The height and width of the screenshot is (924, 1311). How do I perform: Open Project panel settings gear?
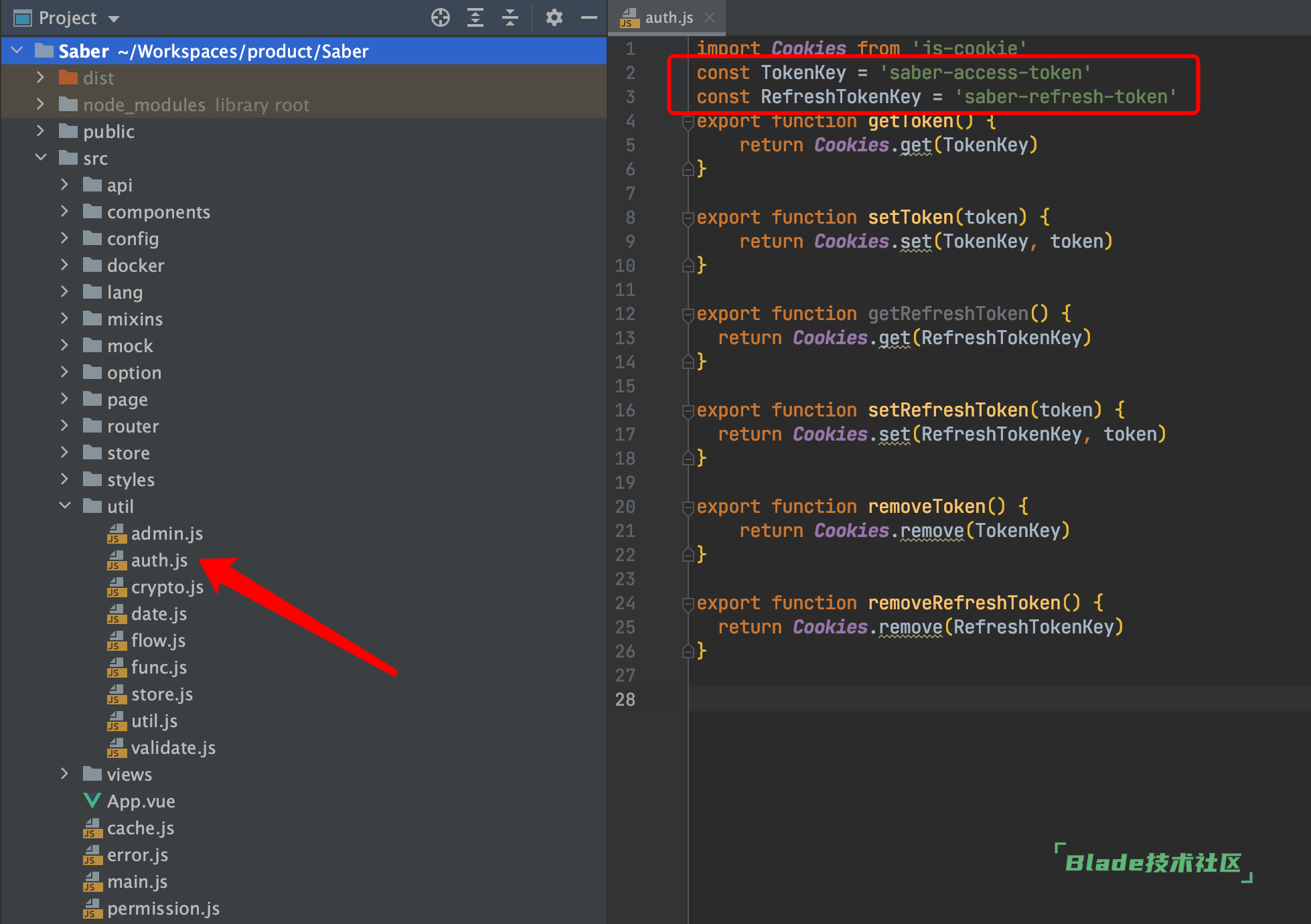(x=554, y=18)
